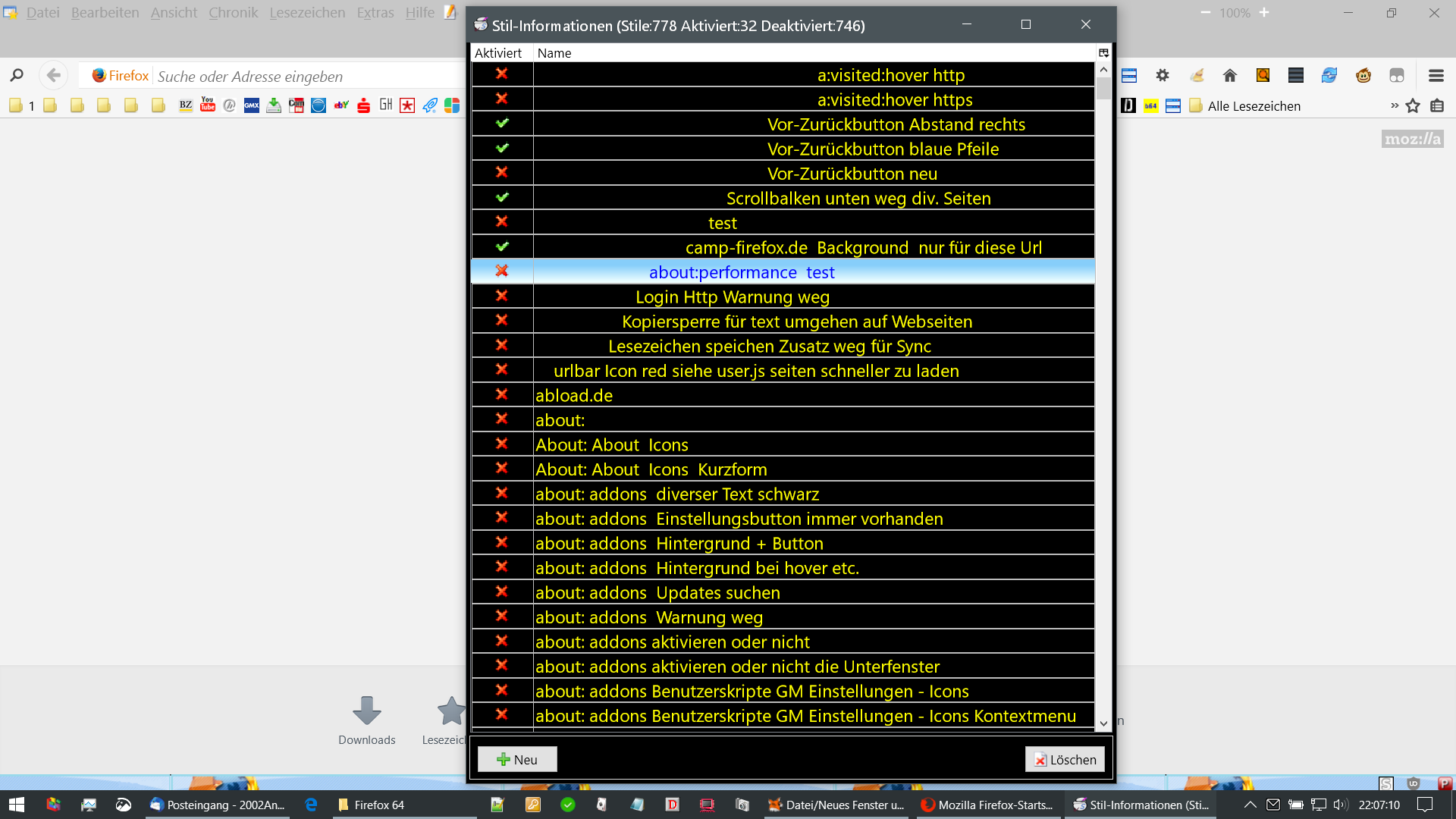Click the Neu button
This screenshot has height=819, width=1456.
click(x=517, y=759)
